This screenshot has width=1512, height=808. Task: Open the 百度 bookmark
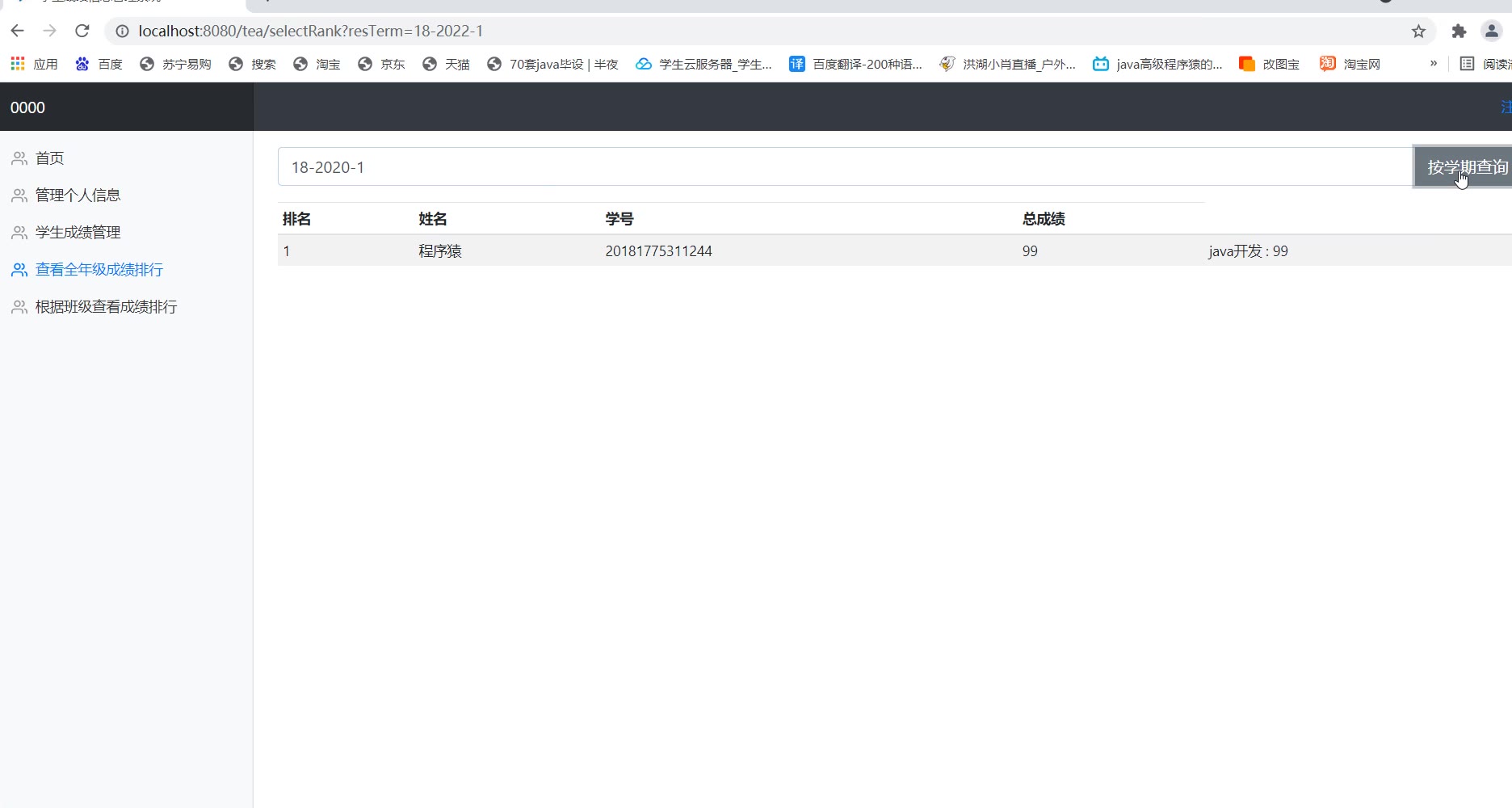pyautogui.click(x=99, y=64)
